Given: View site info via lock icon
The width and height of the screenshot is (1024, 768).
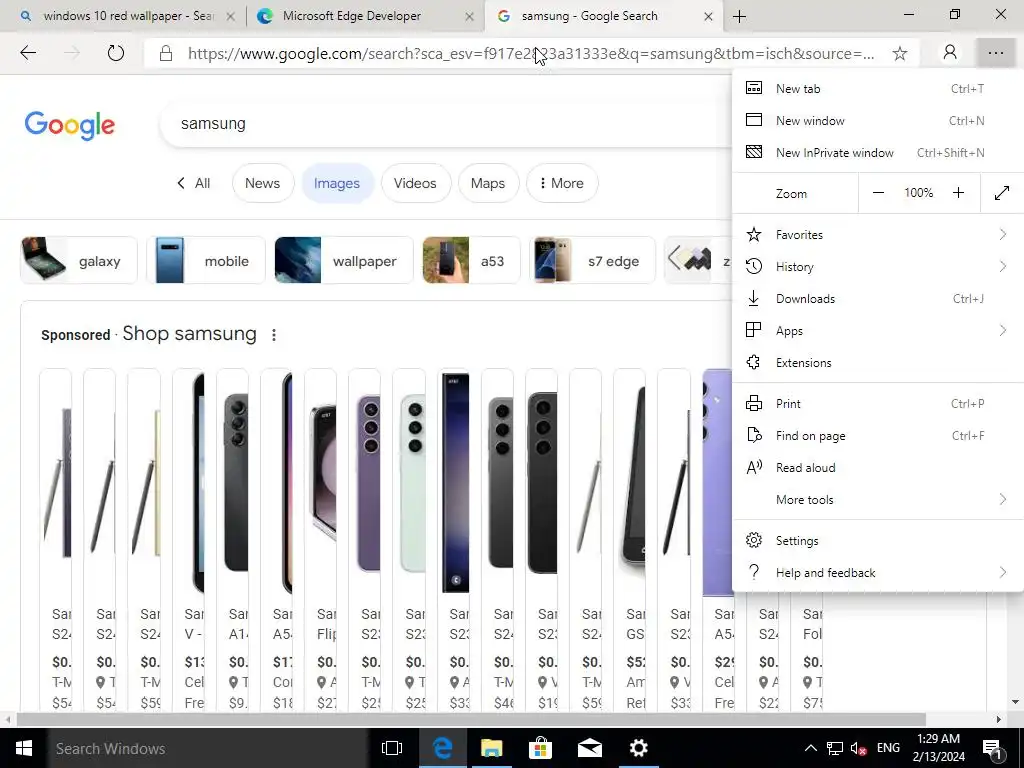Looking at the screenshot, I should [x=166, y=54].
